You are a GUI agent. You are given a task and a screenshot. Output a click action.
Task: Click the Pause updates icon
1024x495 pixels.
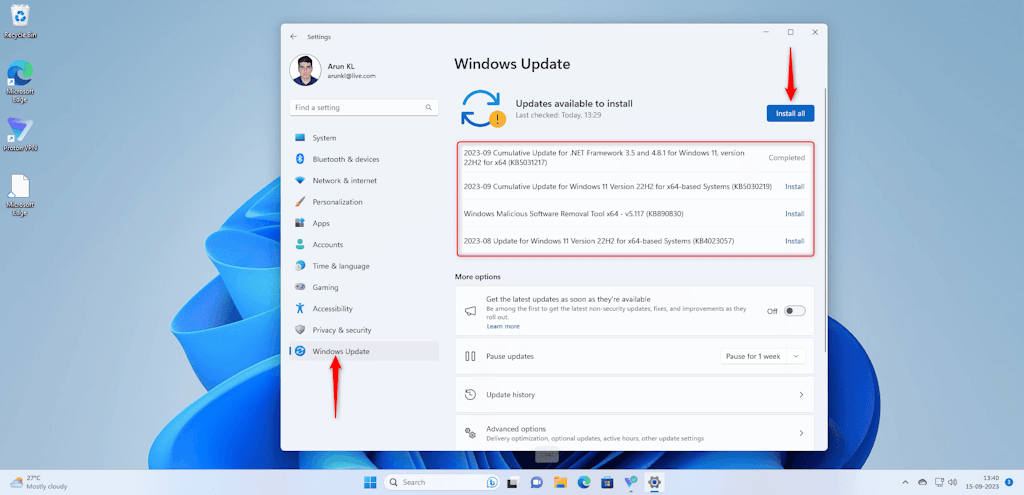pos(470,357)
